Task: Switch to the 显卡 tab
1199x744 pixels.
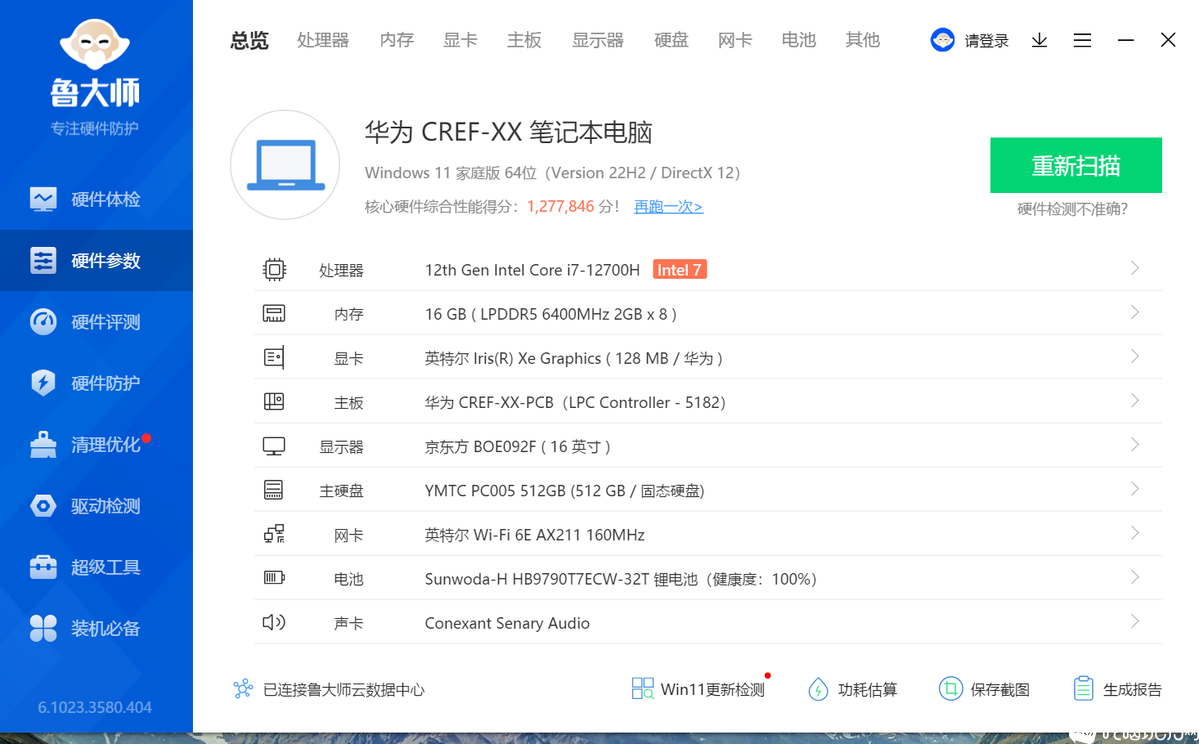Action: pos(460,41)
